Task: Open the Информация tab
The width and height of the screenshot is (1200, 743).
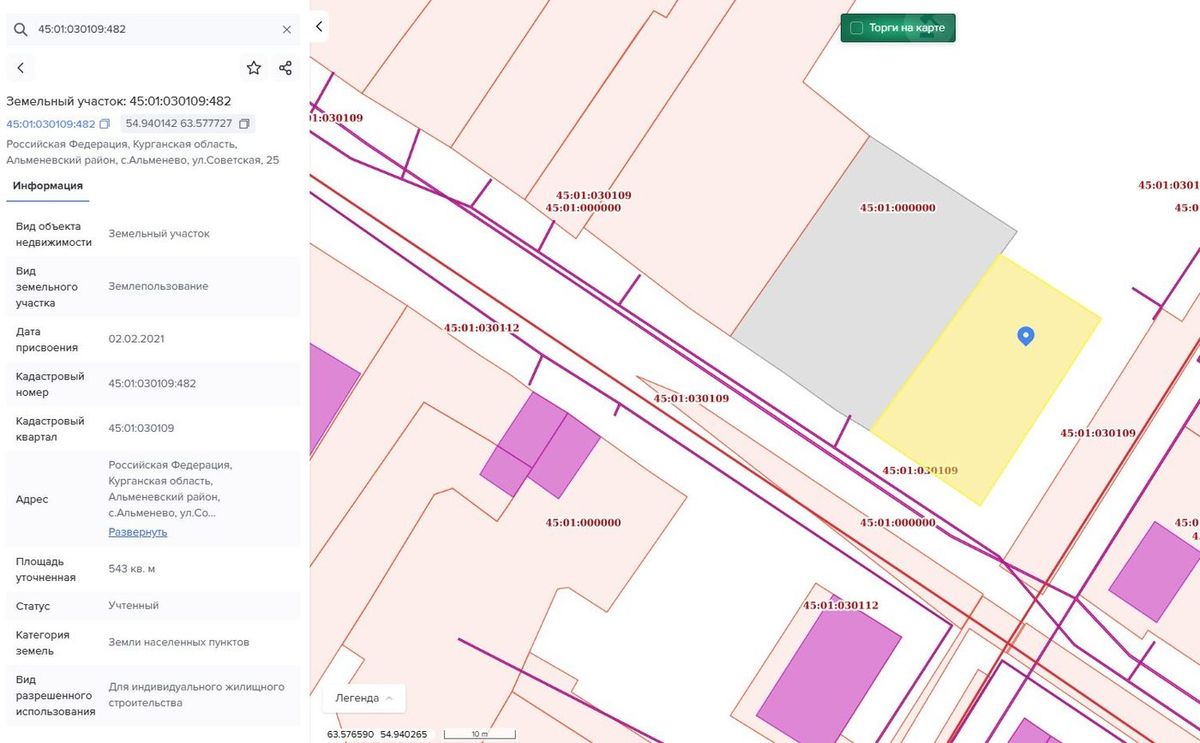Action: [48, 186]
